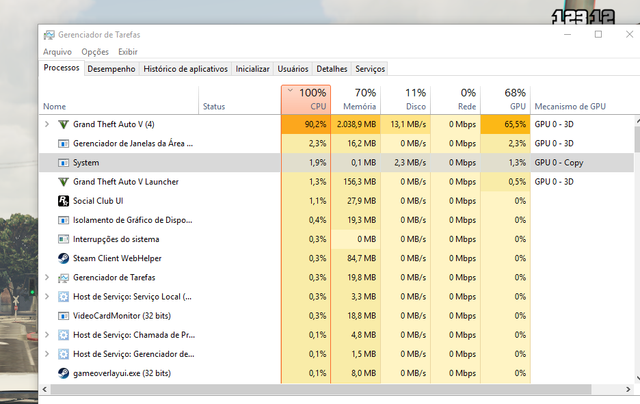Screen dimensions: 640x404
Task: Switch to the Detalhes tab
Action: click(332, 69)
